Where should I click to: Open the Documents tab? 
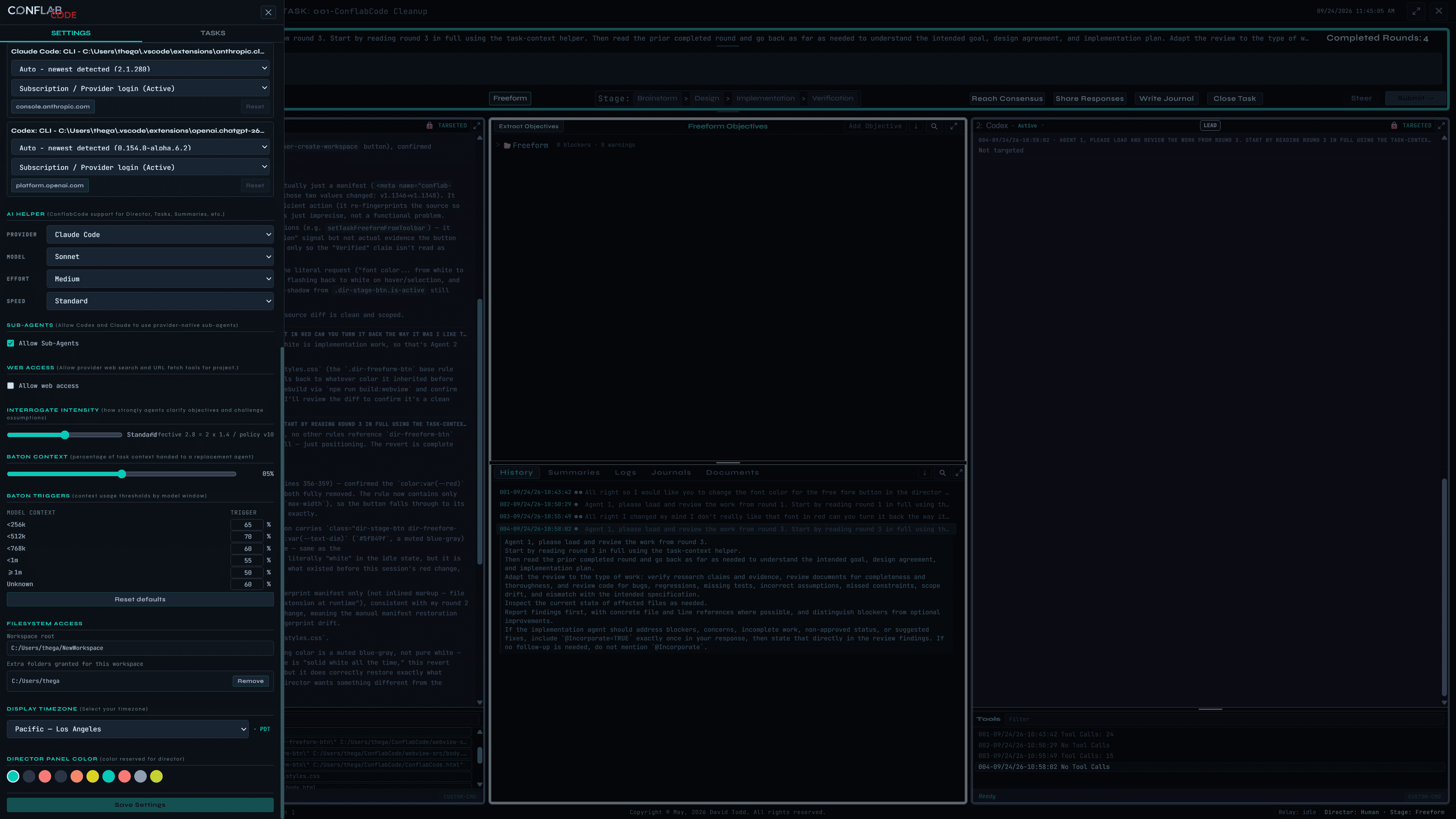click(732, 472)
